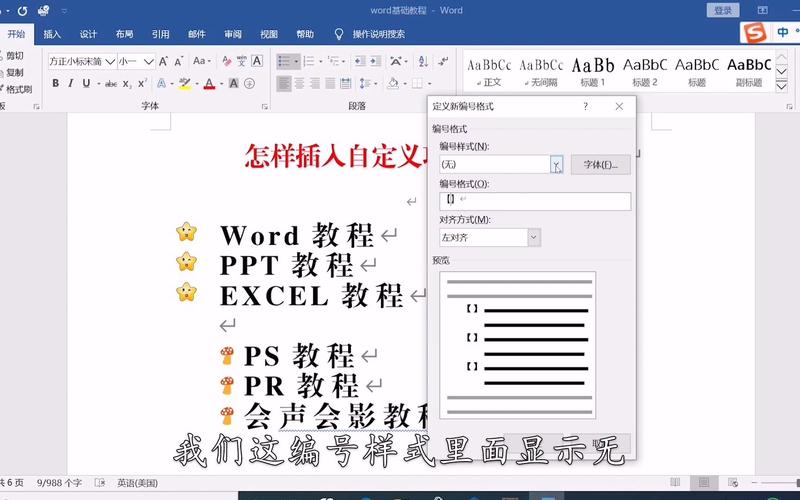Screen dimensions: 800x500
Task: Show or hide paragraph marks
Action: tap(443, 61)
